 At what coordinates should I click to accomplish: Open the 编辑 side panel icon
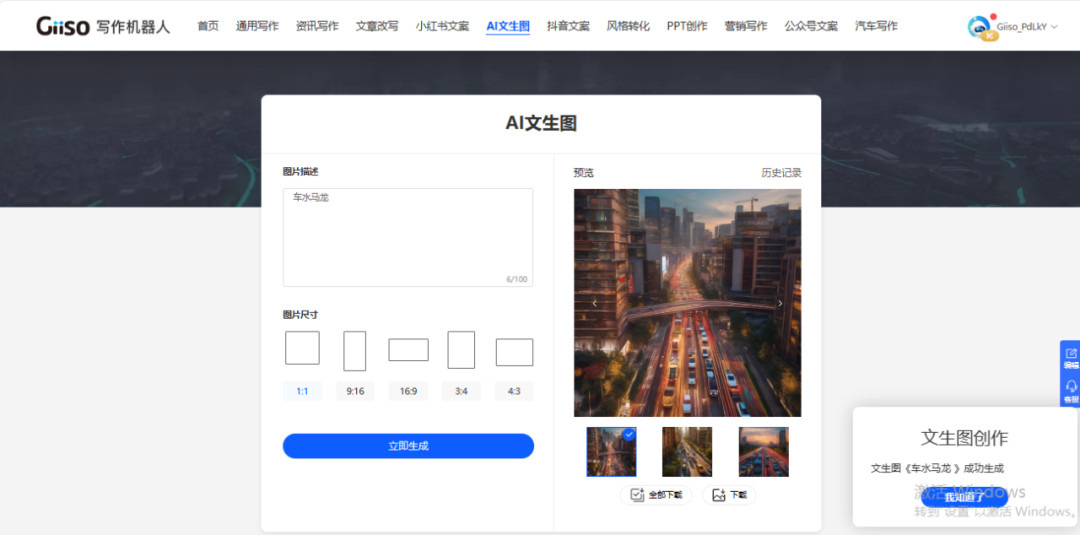pos(1070,358)
